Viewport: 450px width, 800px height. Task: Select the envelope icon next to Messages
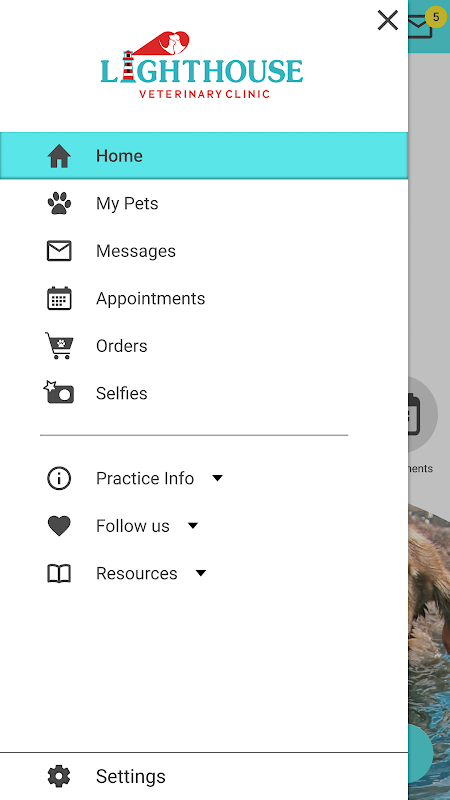click(59, 251)
